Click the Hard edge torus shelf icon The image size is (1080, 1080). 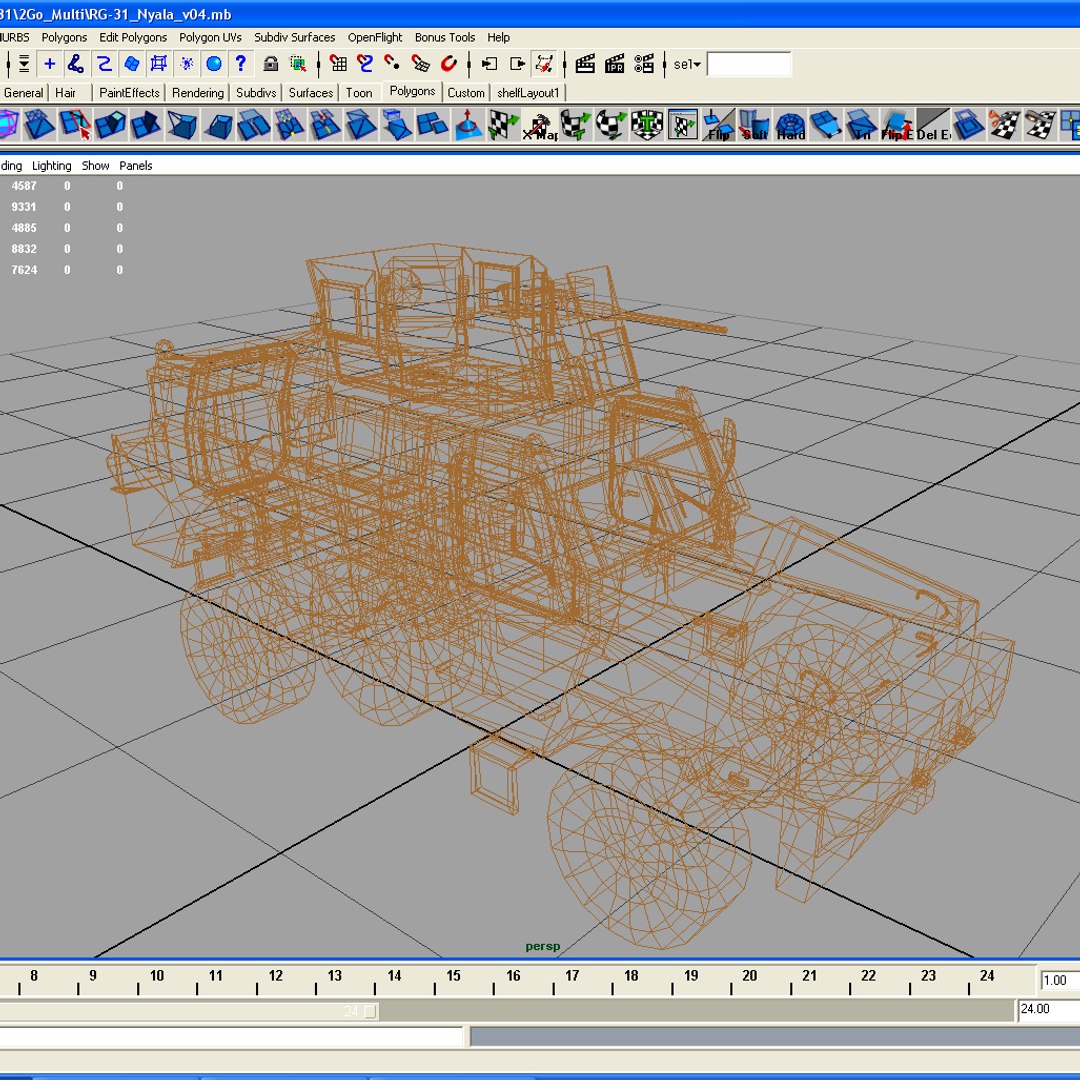[790, 125]
